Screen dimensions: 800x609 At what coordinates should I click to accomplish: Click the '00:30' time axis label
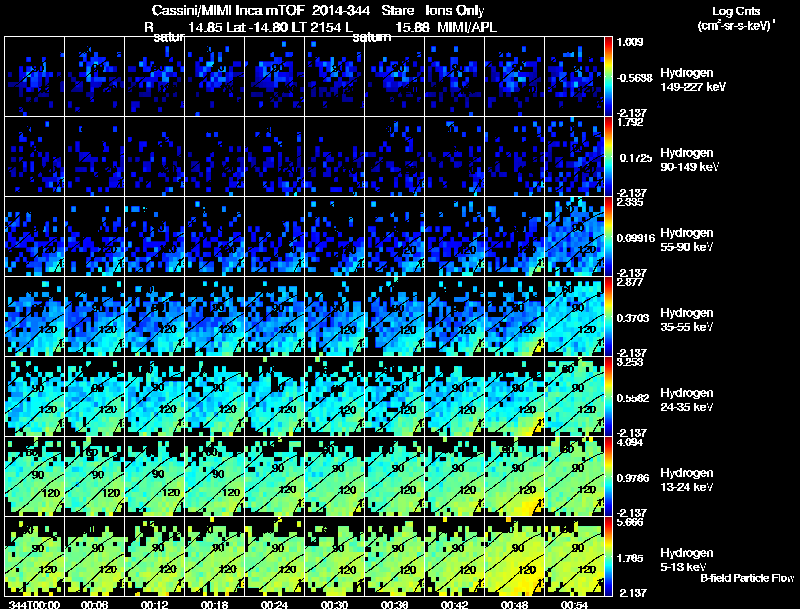[x=334, y=604]
